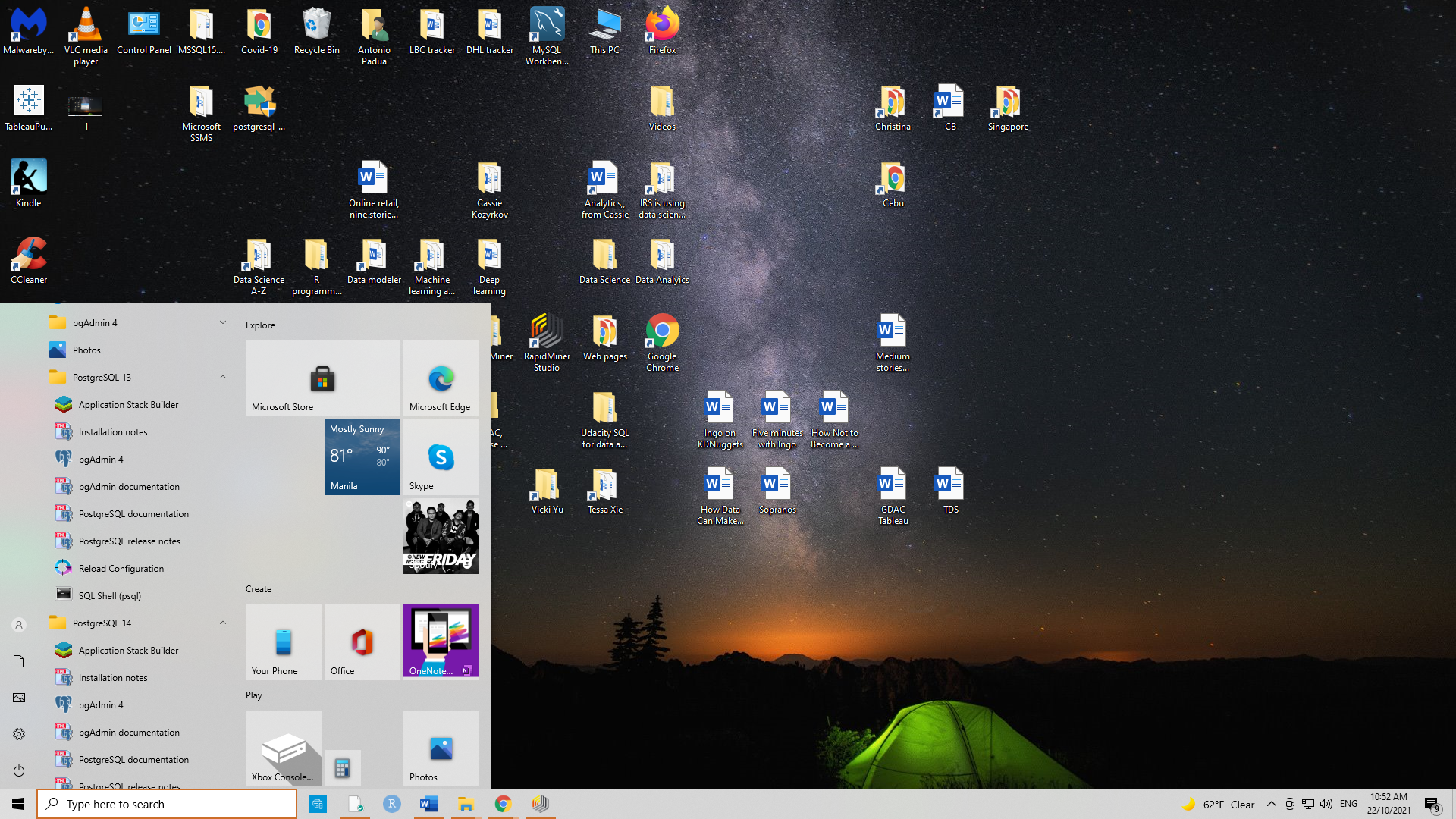Collapse the PostgreSQL 14 folder

(x=223, y=623)
